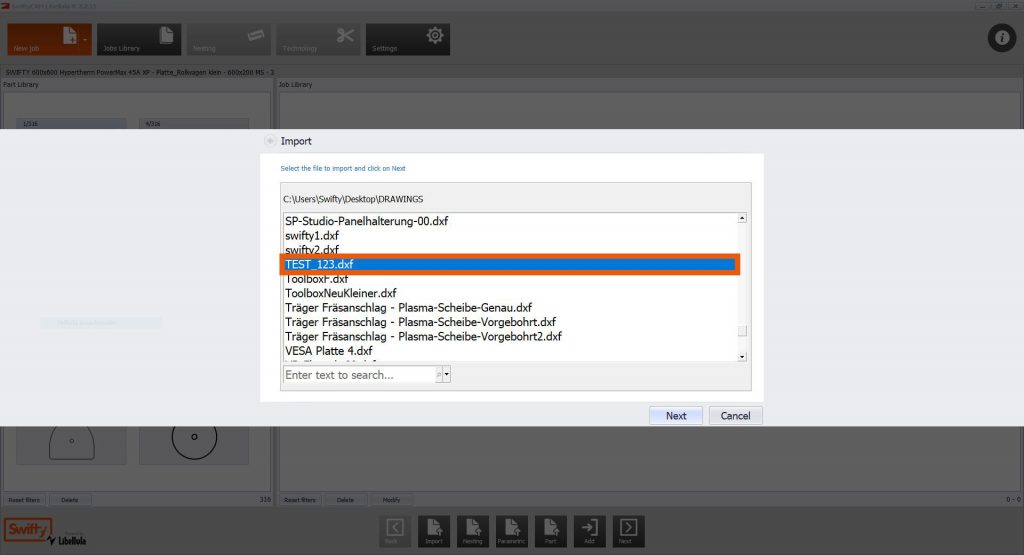Click the Next button in Import dialog
Screen dimensions: 1024x555
coord(676,416)
